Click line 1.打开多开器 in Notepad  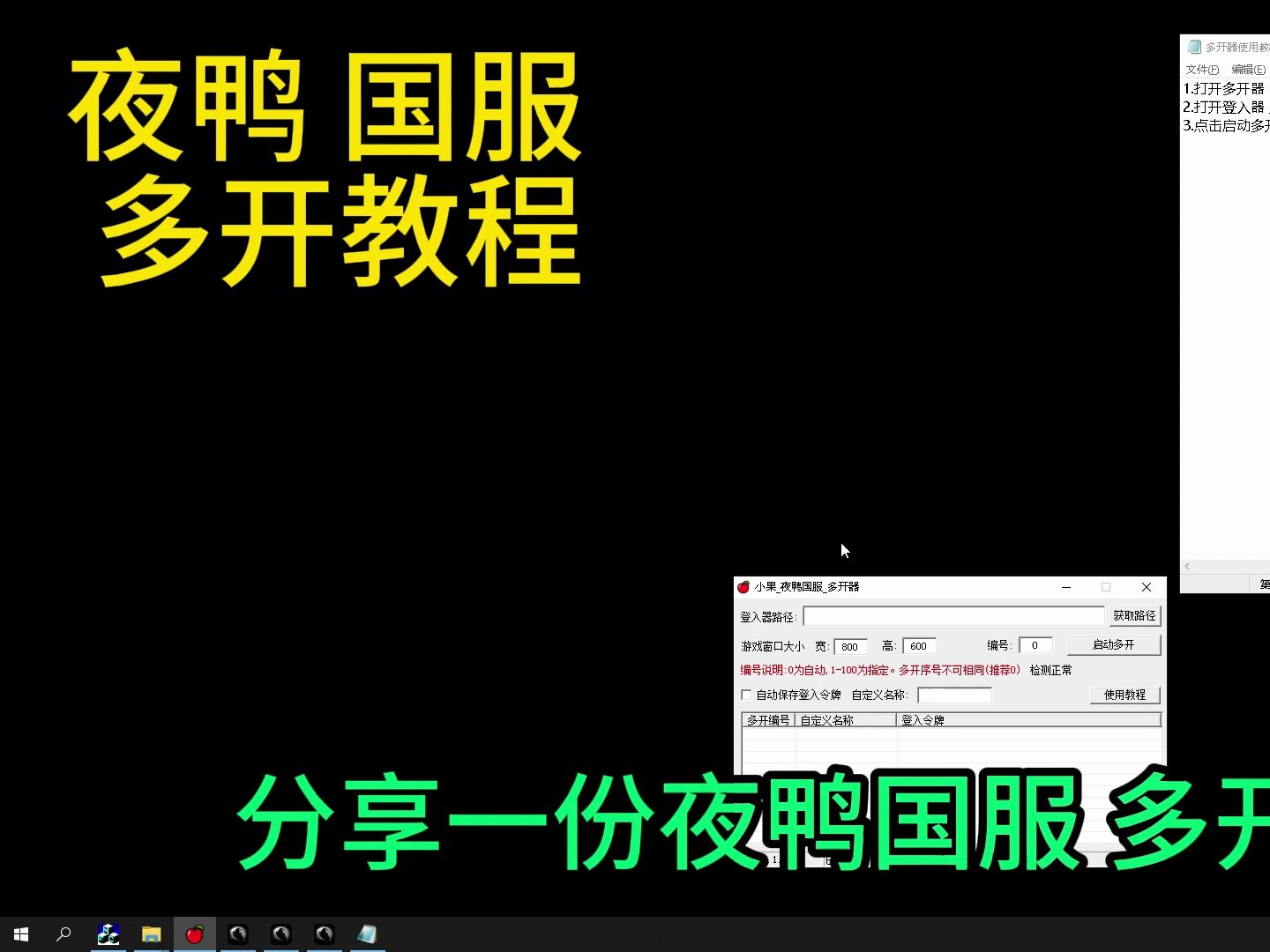[x=1224, y=89]
